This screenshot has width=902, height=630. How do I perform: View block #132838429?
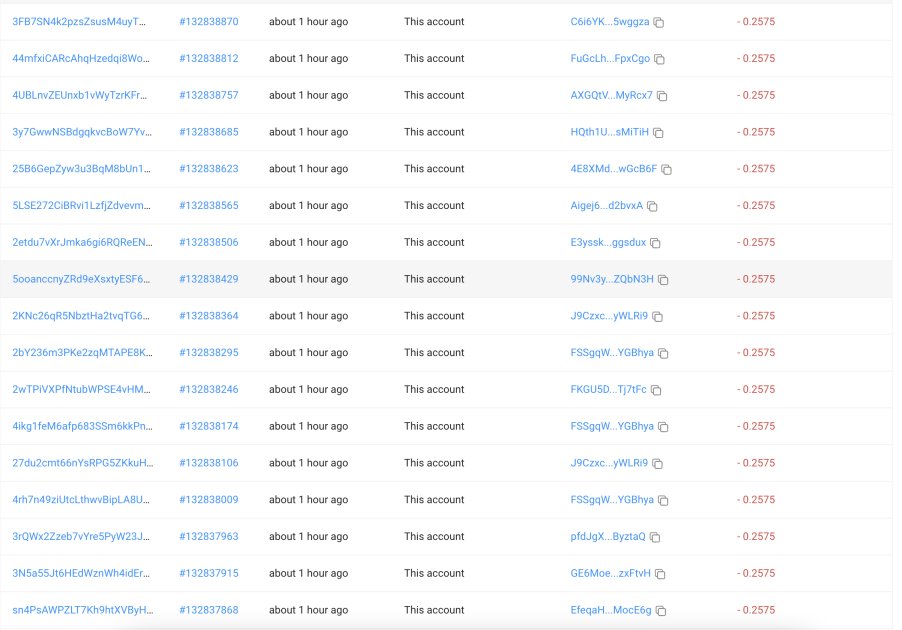click(209, 280)
